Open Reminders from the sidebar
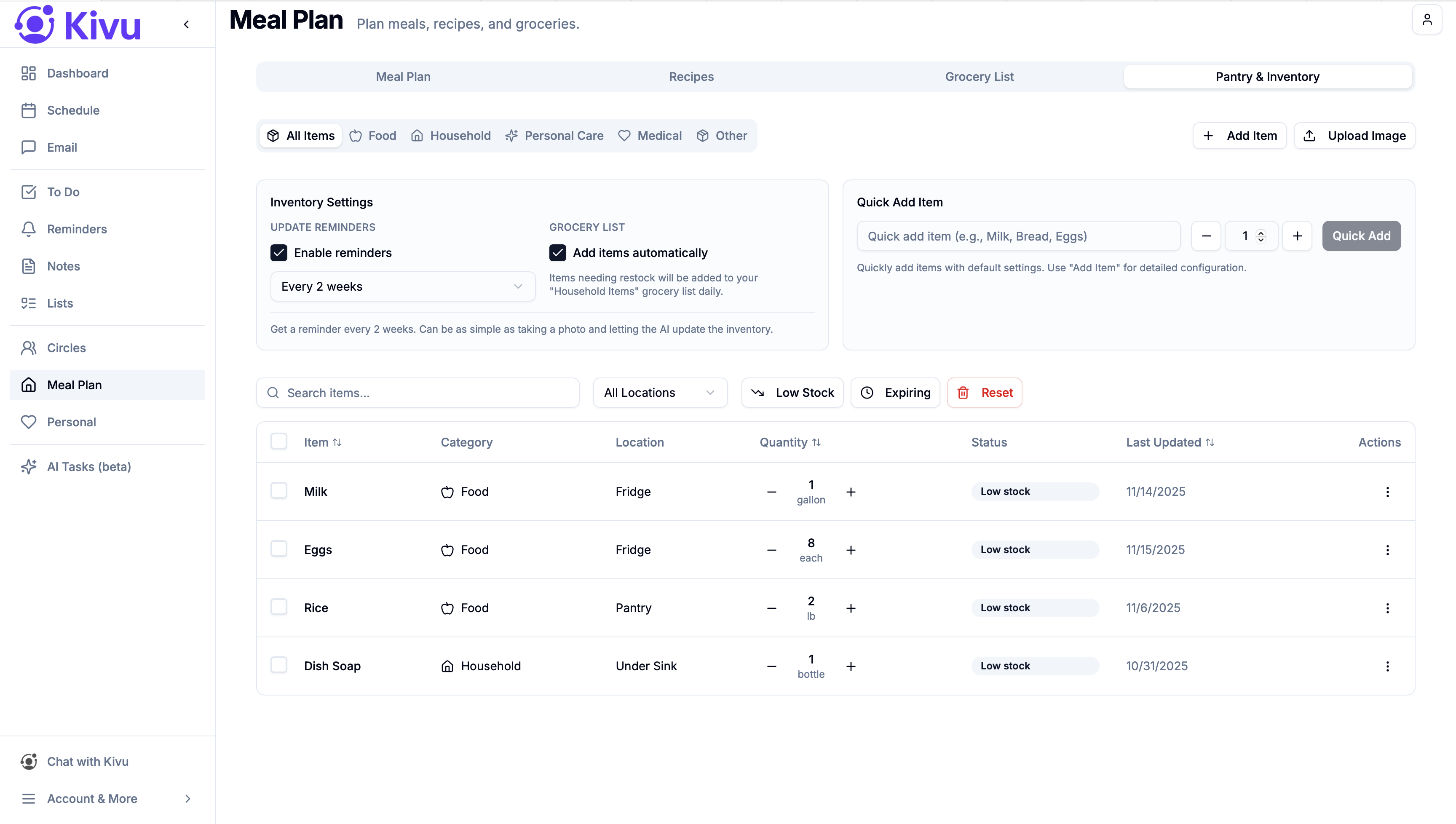1456x824 pixels. click(x=76, y=229)
